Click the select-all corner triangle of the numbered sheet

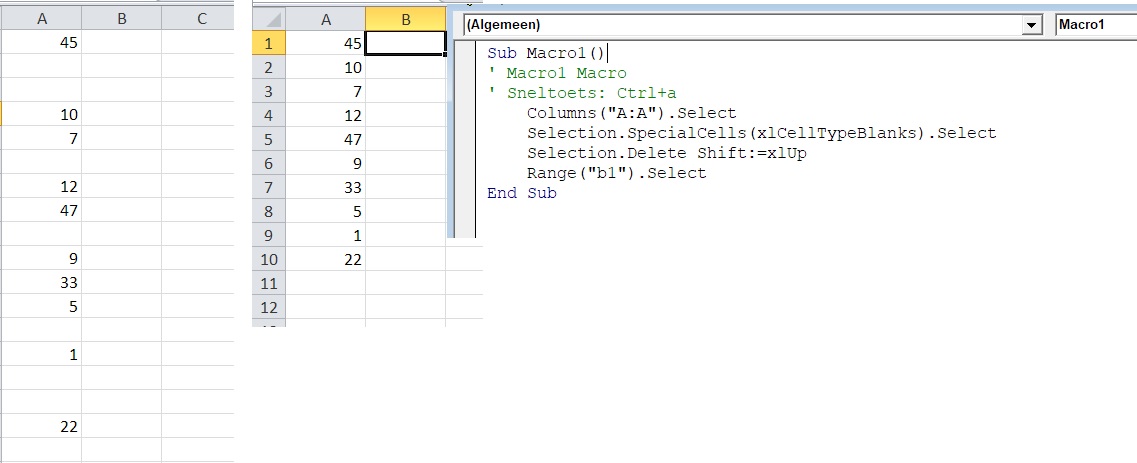coord(270,19)
